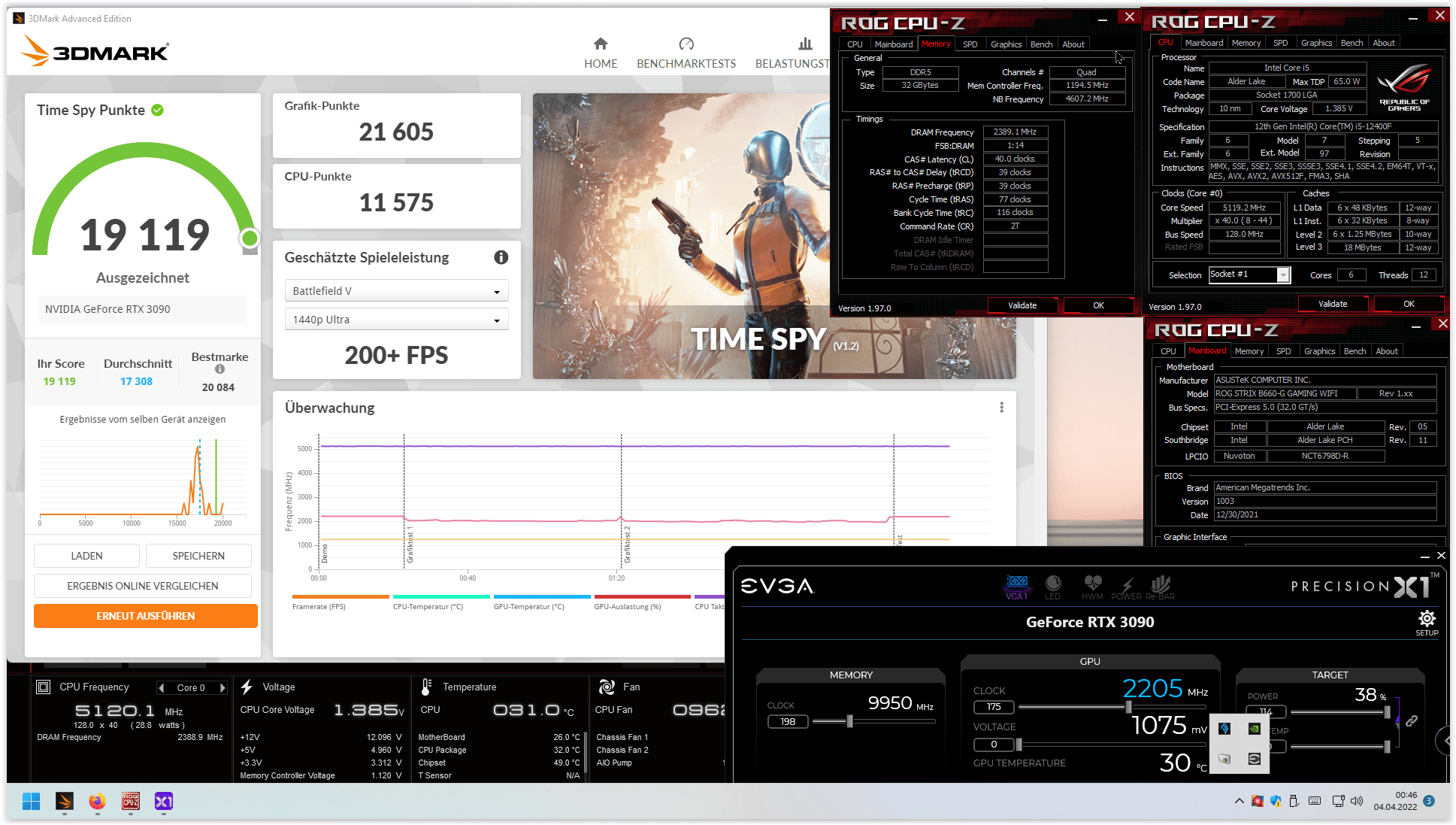
Task: Toggle the power/temp target link icon
Action: 1411,721
